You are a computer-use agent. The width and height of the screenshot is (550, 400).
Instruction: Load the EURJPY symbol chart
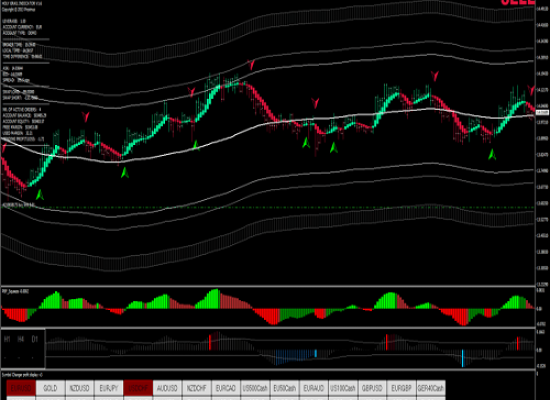click(x=109, y=388)
